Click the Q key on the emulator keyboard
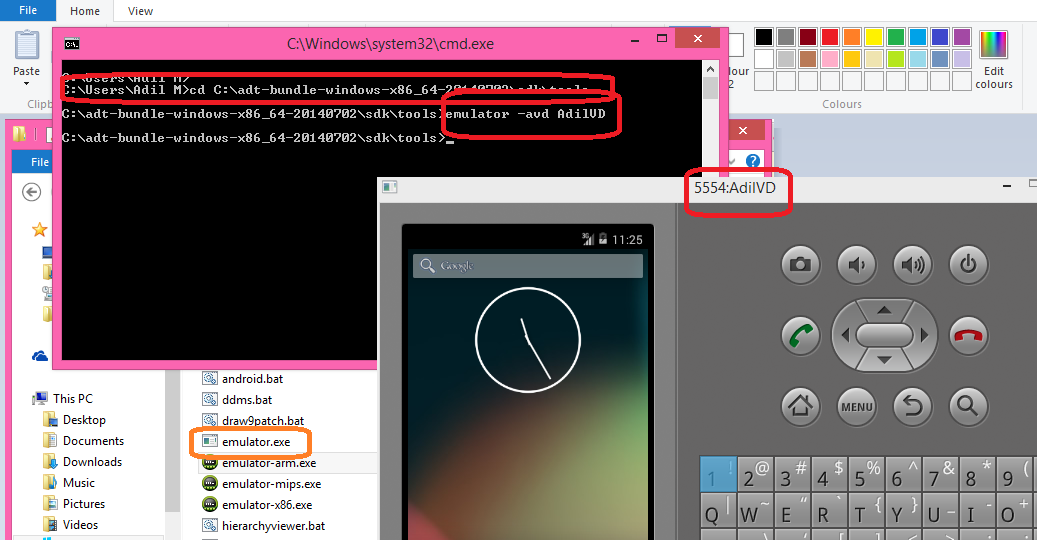Image resolution: width=1037 pixels, height=540 pixels. pos(718,511)
